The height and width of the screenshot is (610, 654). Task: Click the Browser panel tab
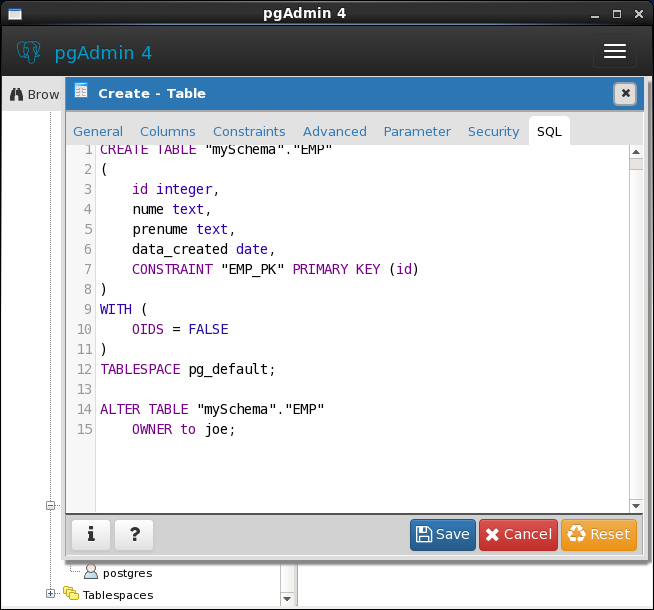point(34,95)
